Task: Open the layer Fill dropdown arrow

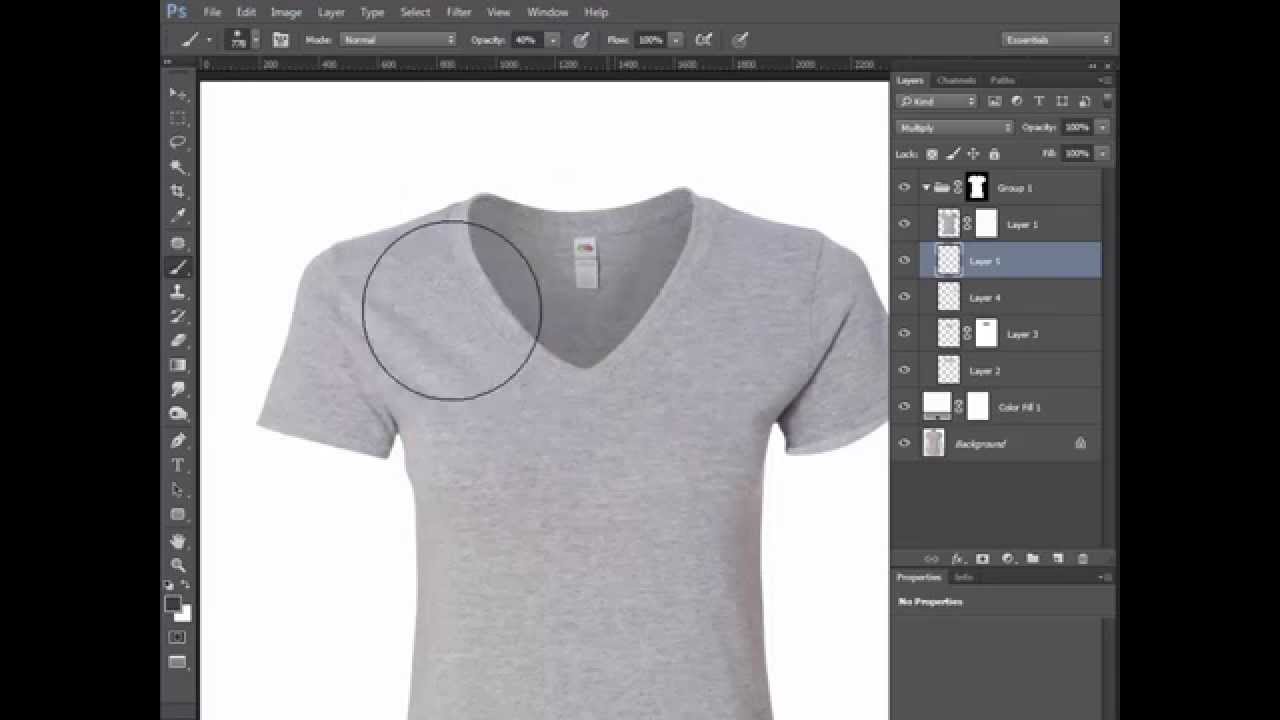Action: (1102, 154)
